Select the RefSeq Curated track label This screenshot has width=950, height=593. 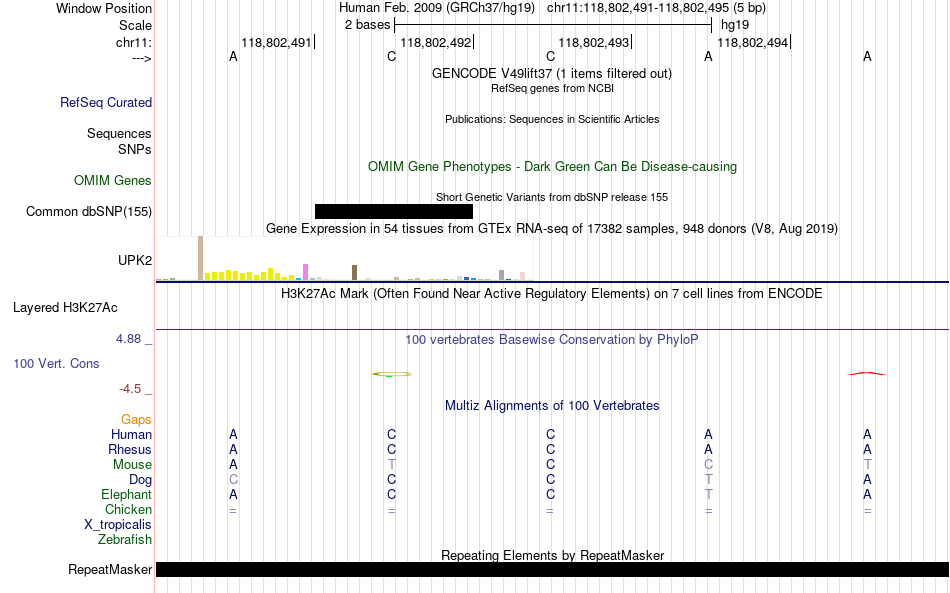tap(106, 102)
